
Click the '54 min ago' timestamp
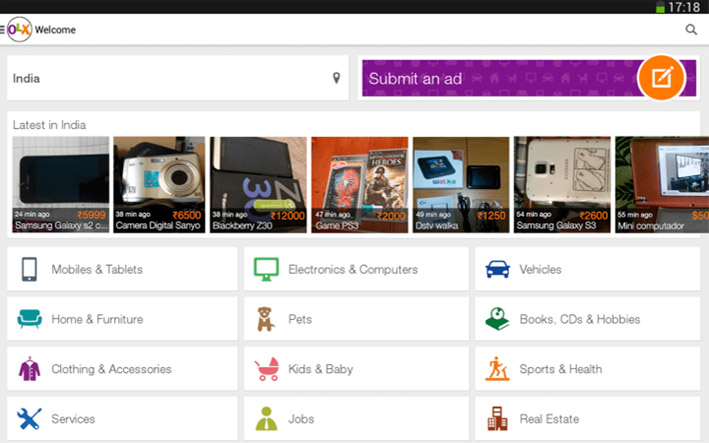tap(534, 214)
